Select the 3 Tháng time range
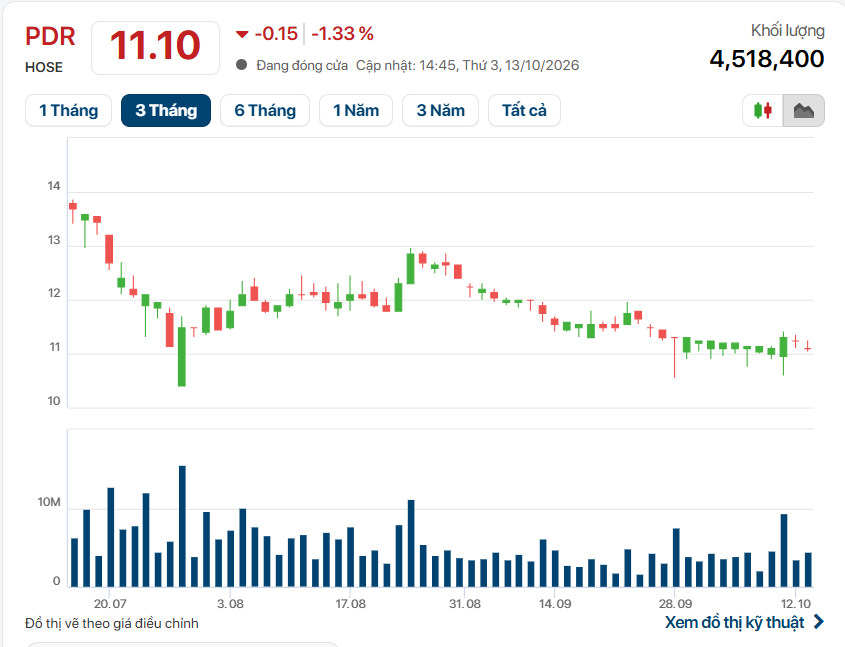This screenshot has width=845, height=647. 166,110
